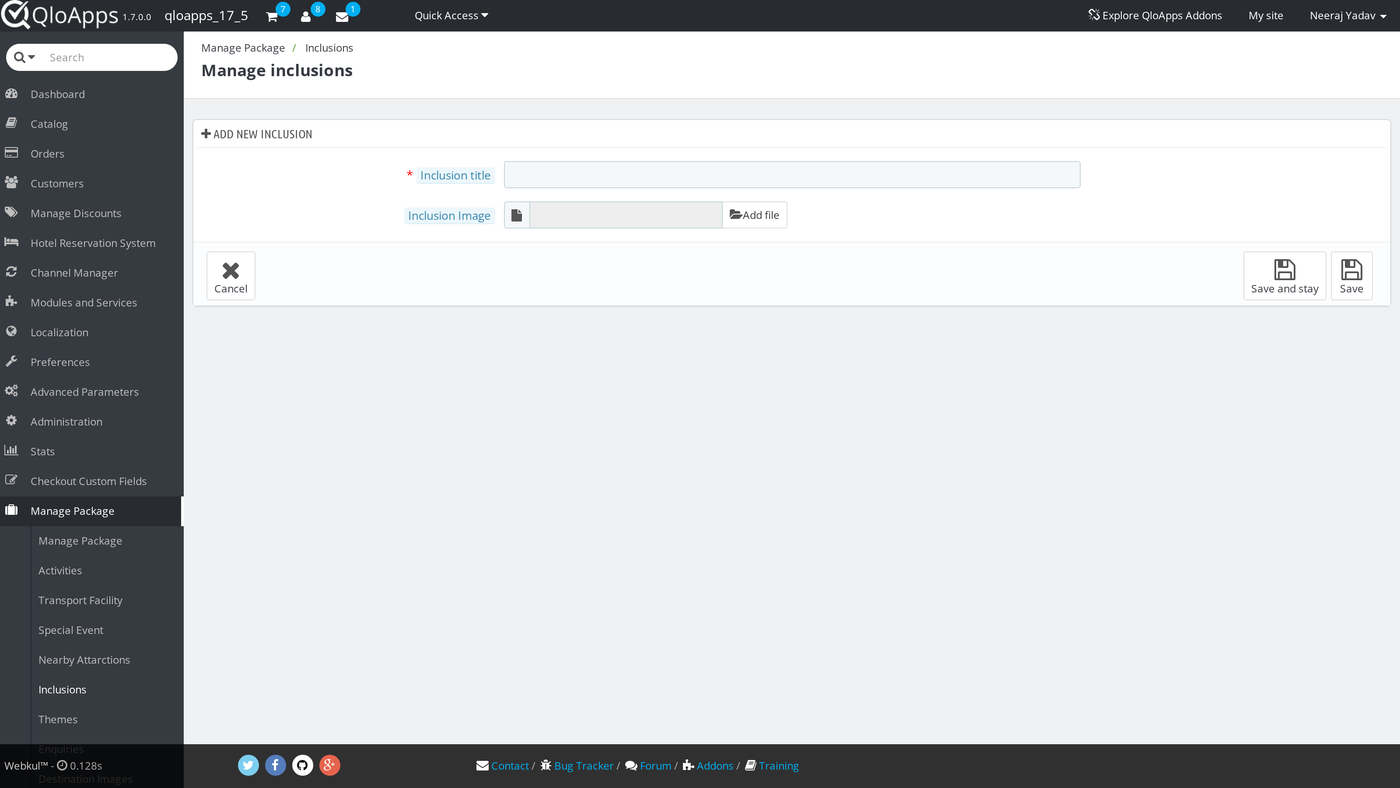Viewport: 1400px width, 788px height.
Task: Open the Twitter social icon in footer
Action: click(x=249, y=765)
